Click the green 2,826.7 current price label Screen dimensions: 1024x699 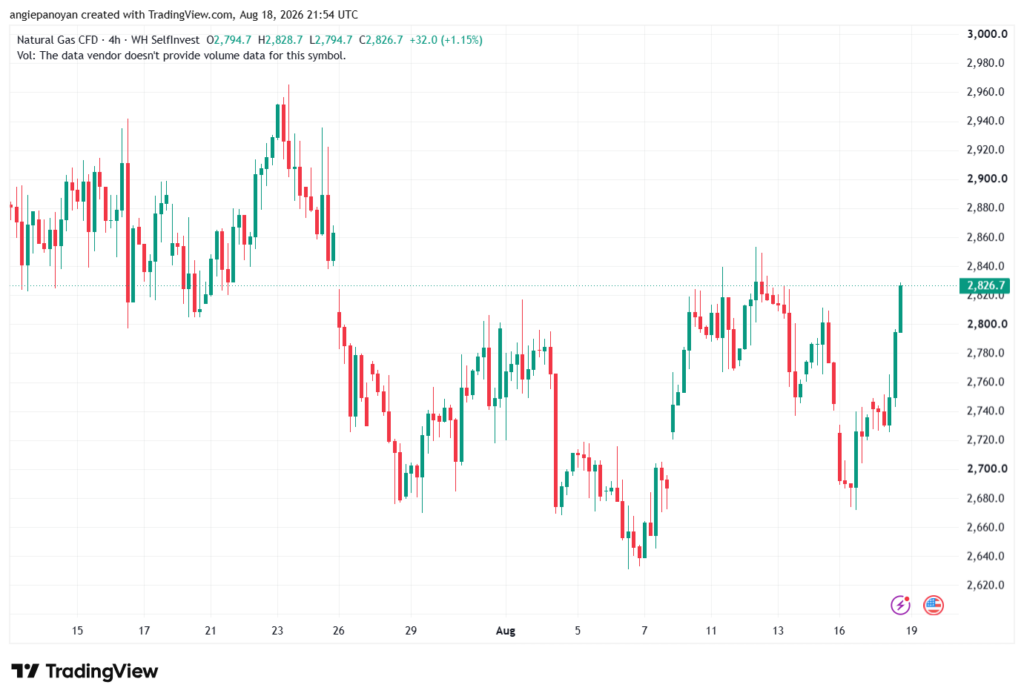pos(985,285)
